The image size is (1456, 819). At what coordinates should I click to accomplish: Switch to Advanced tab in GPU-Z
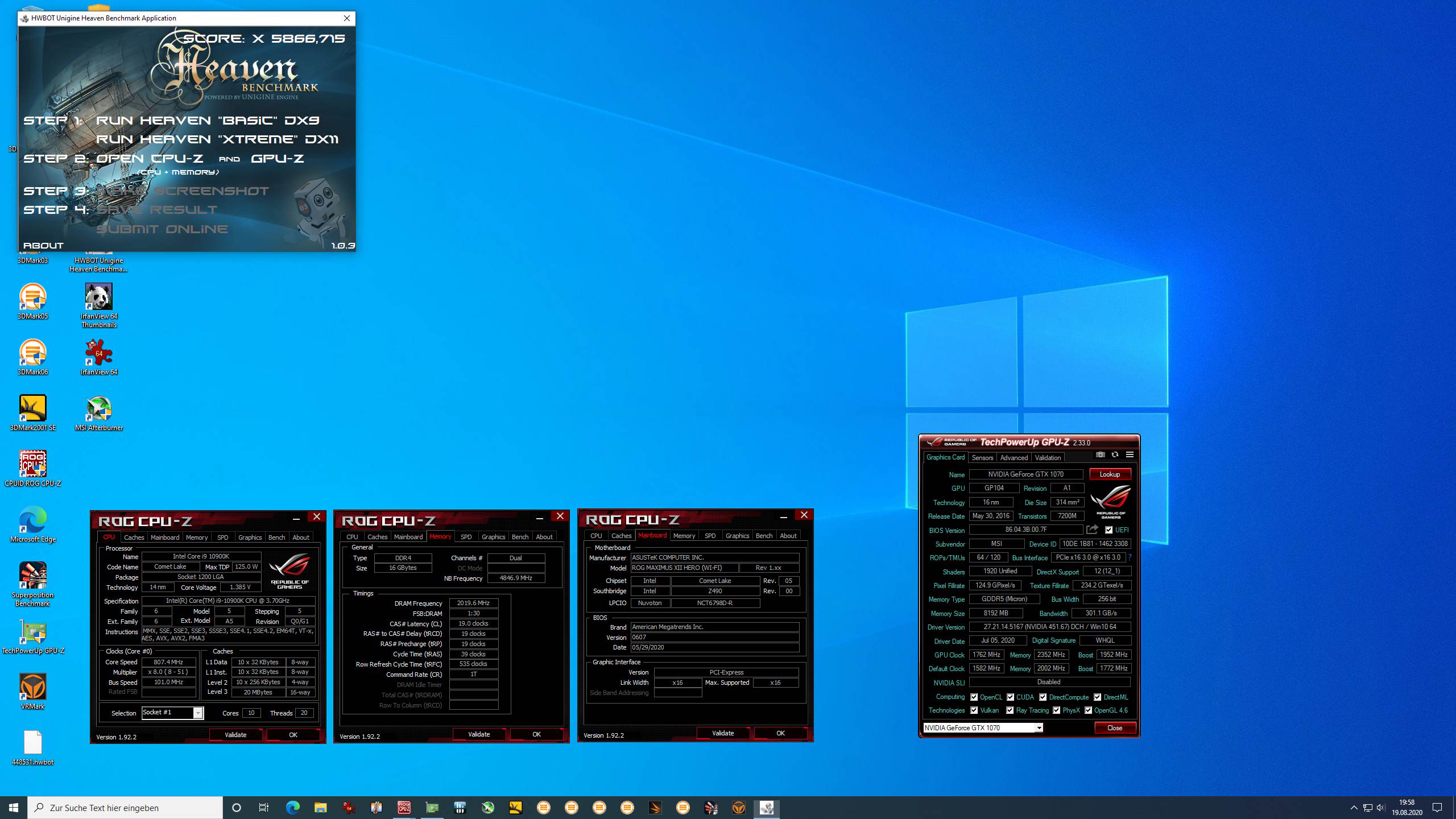click(x=1014, y=458)
